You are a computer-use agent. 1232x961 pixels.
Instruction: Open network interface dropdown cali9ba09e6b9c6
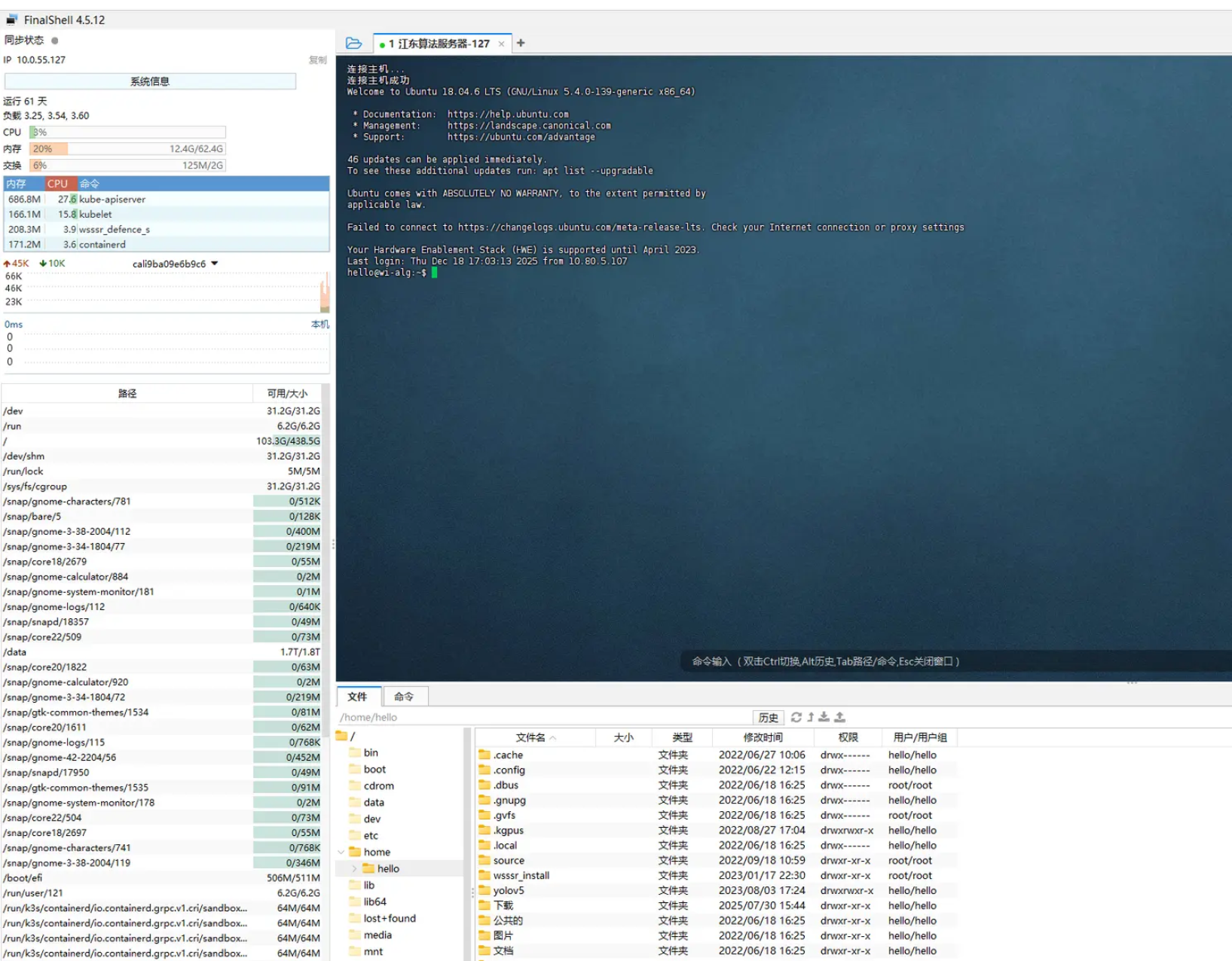coord(176,264)
